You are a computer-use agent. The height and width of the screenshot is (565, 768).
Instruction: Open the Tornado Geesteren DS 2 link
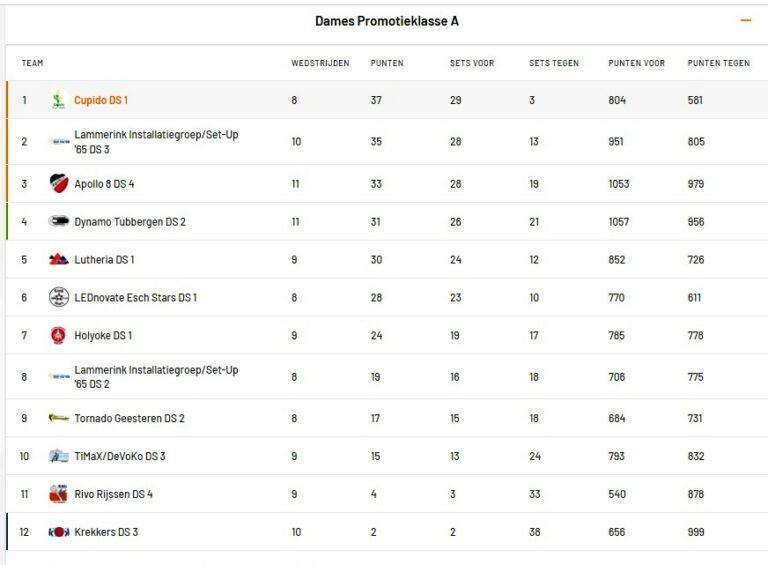tap(129, 418)
